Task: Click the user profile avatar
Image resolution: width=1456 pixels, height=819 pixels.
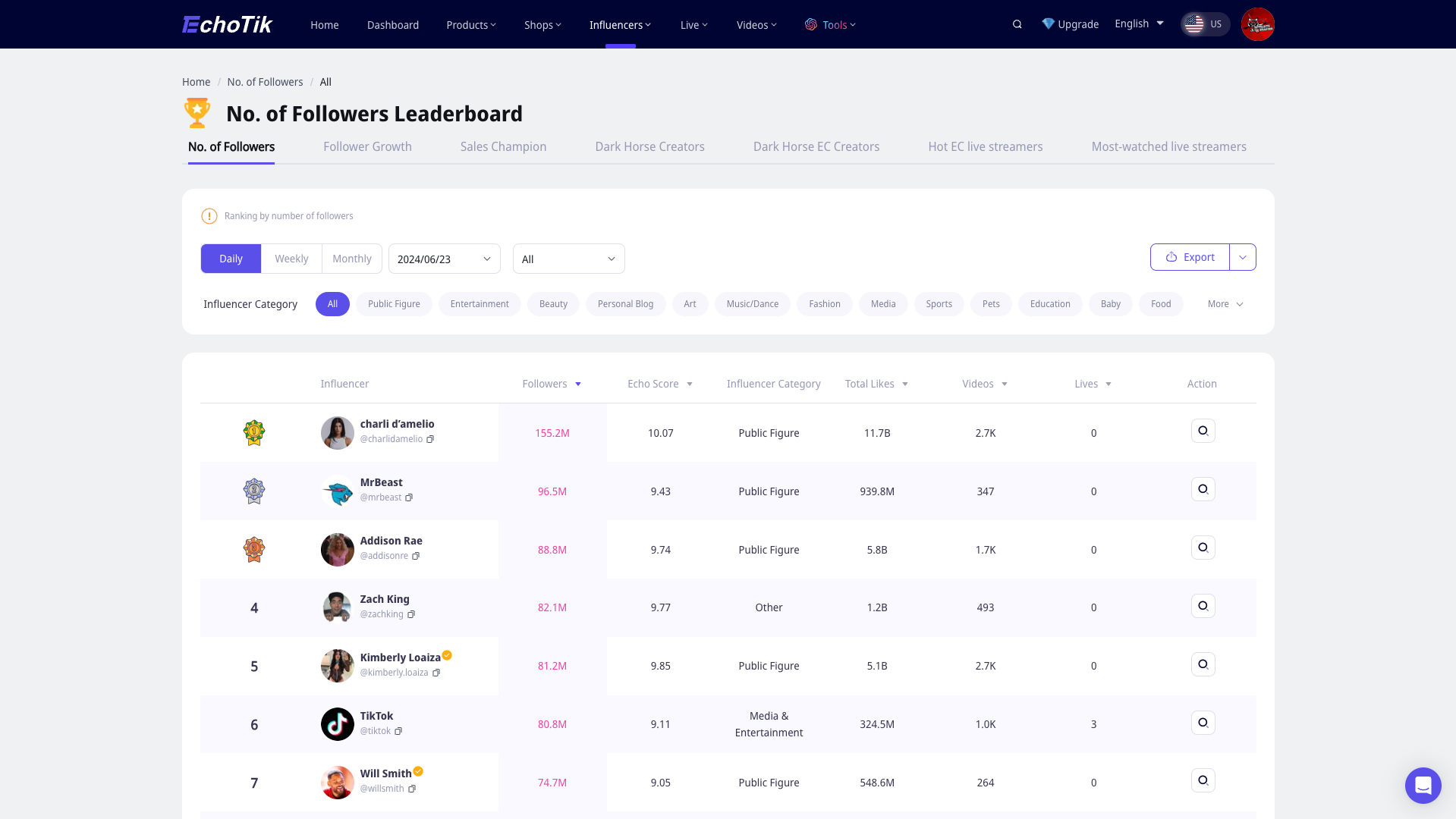Action: [x=1257, y=24]
